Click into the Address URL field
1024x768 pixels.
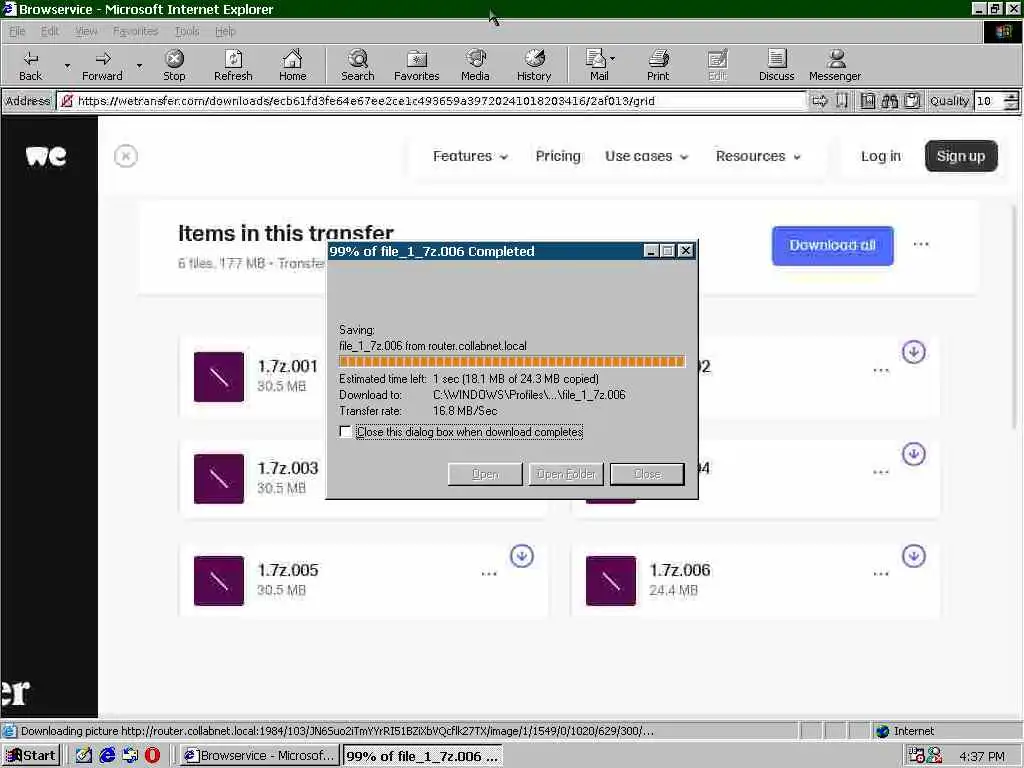click(431, 101)
